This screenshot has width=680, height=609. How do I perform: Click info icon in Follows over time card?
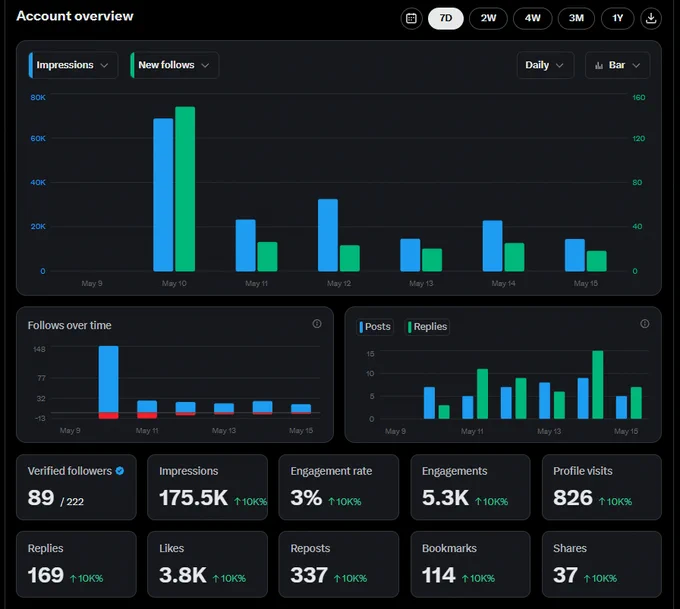[317, 324]
